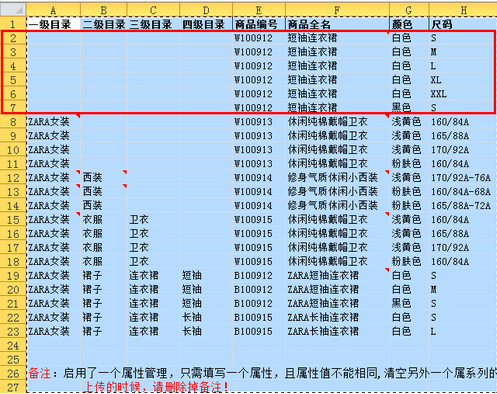497x394 pixels.
Task: Select 170/92A in row 17
Action: 463,248
